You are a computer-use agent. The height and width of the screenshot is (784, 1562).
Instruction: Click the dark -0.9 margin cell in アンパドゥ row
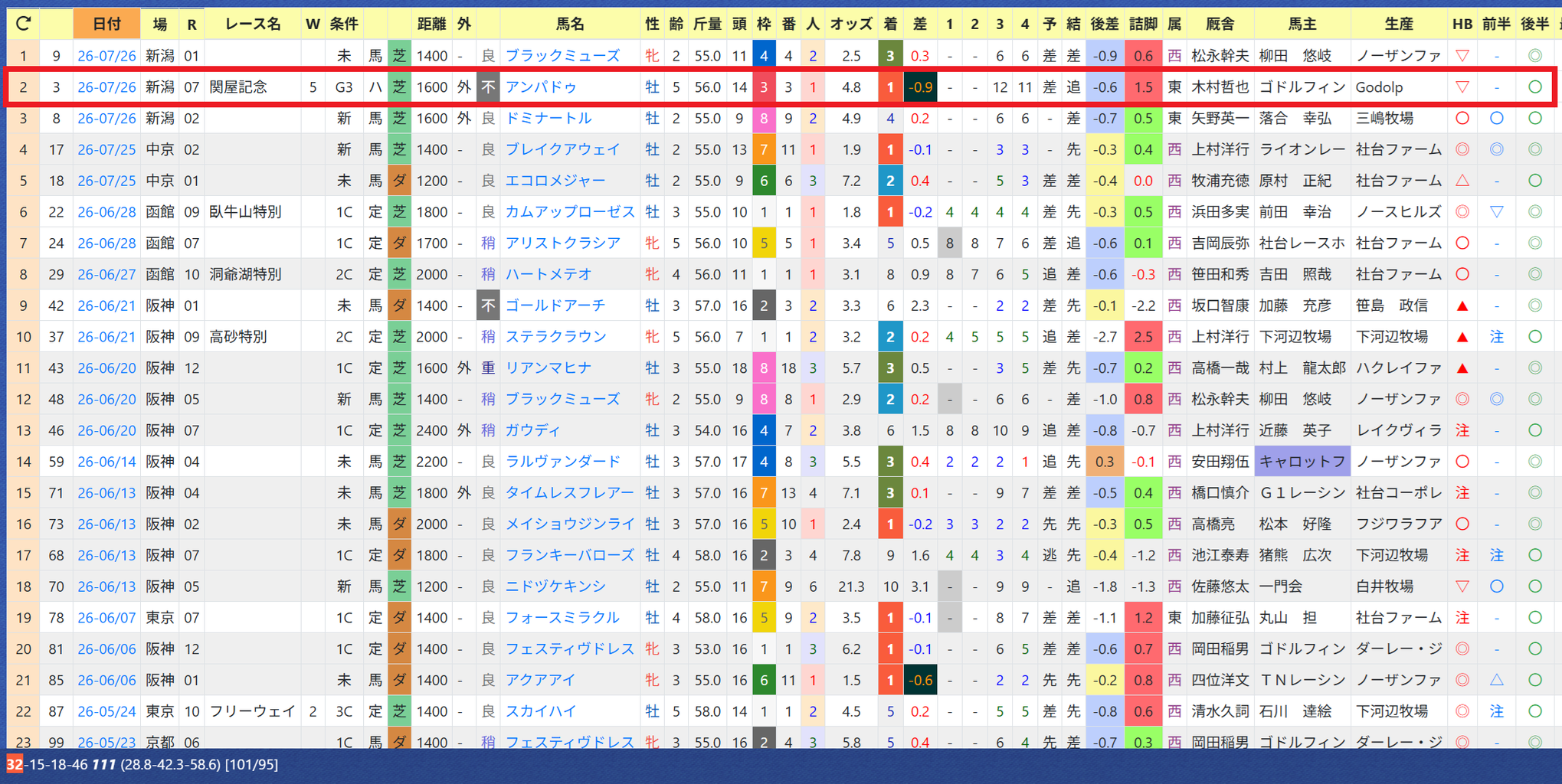point(919,87)
